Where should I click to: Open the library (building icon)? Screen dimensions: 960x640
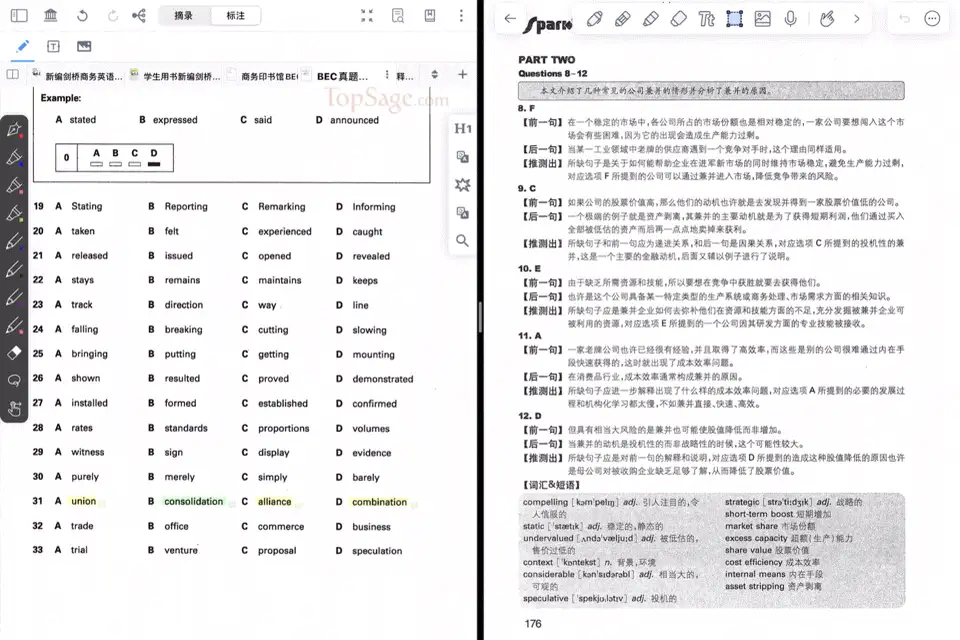click(51, 15)
